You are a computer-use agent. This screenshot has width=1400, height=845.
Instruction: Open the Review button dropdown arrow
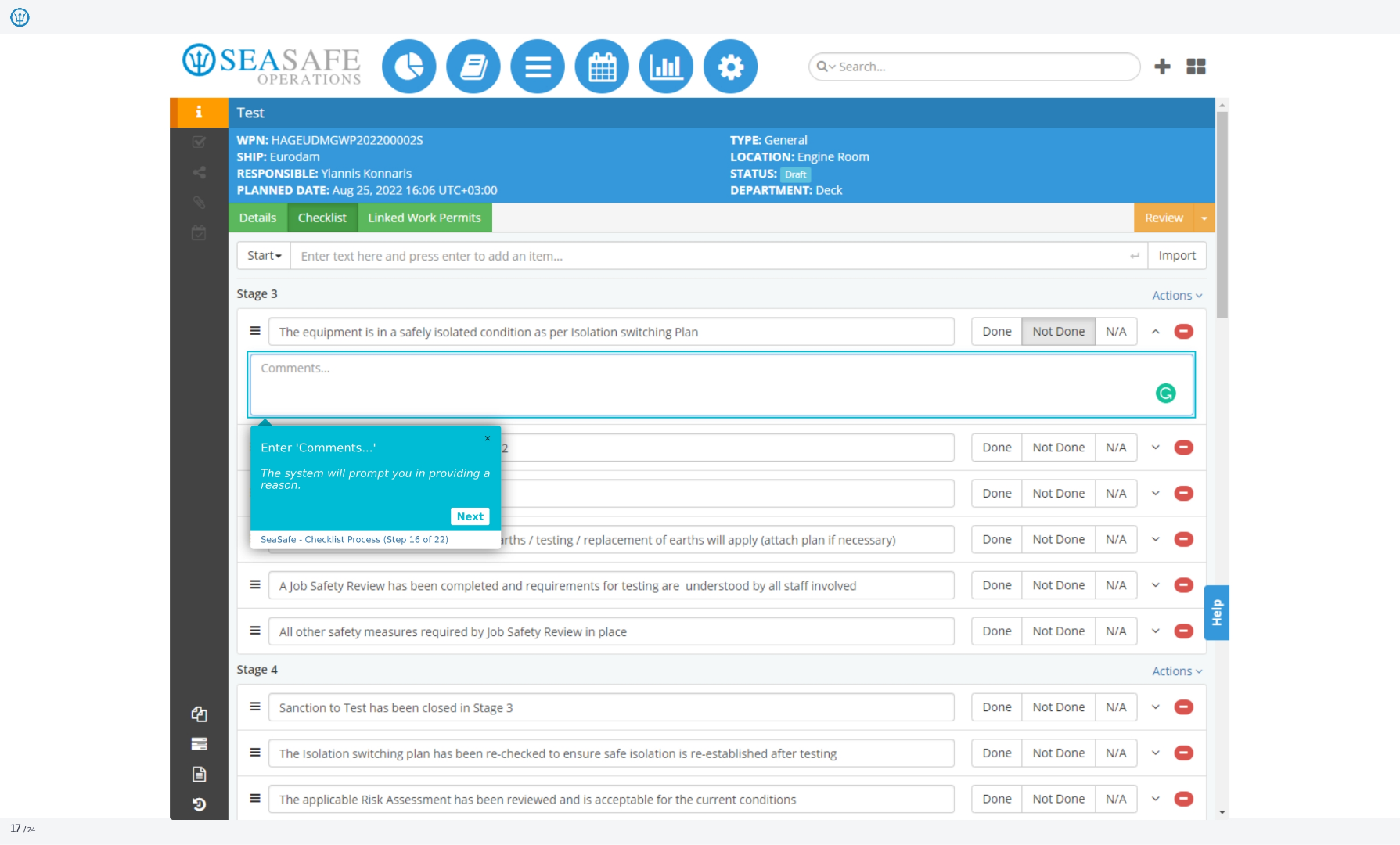point(1204,218)
